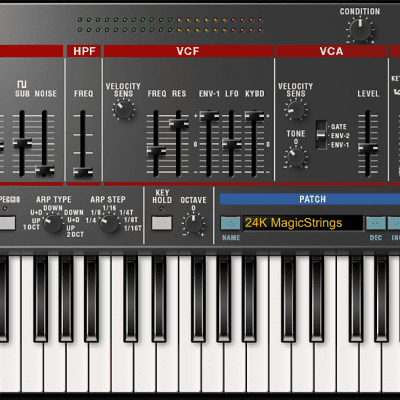Click the VCF ENV-1 slider handle
The width and height of the screenshot is (400, 400).
[209, 116]
